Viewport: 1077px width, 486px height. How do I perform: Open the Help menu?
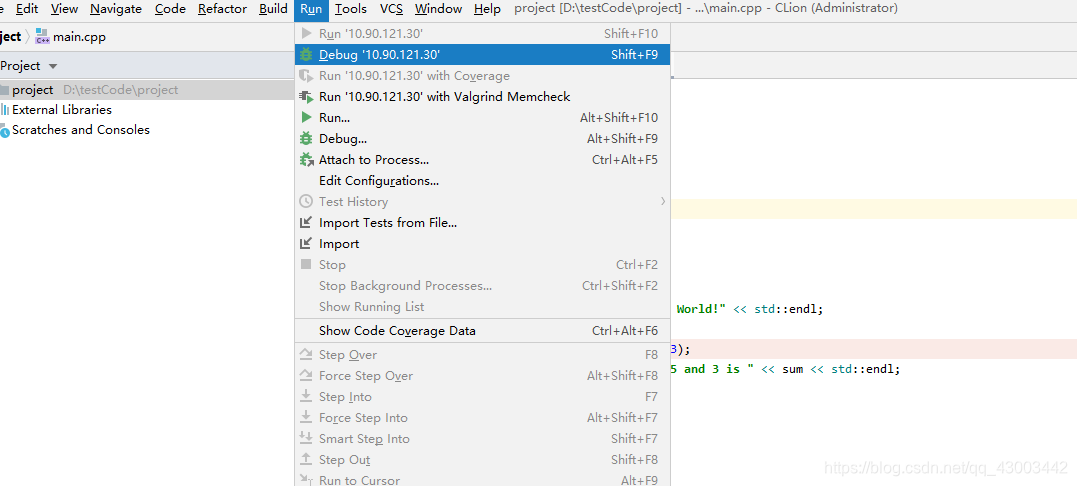click(487, 9)
